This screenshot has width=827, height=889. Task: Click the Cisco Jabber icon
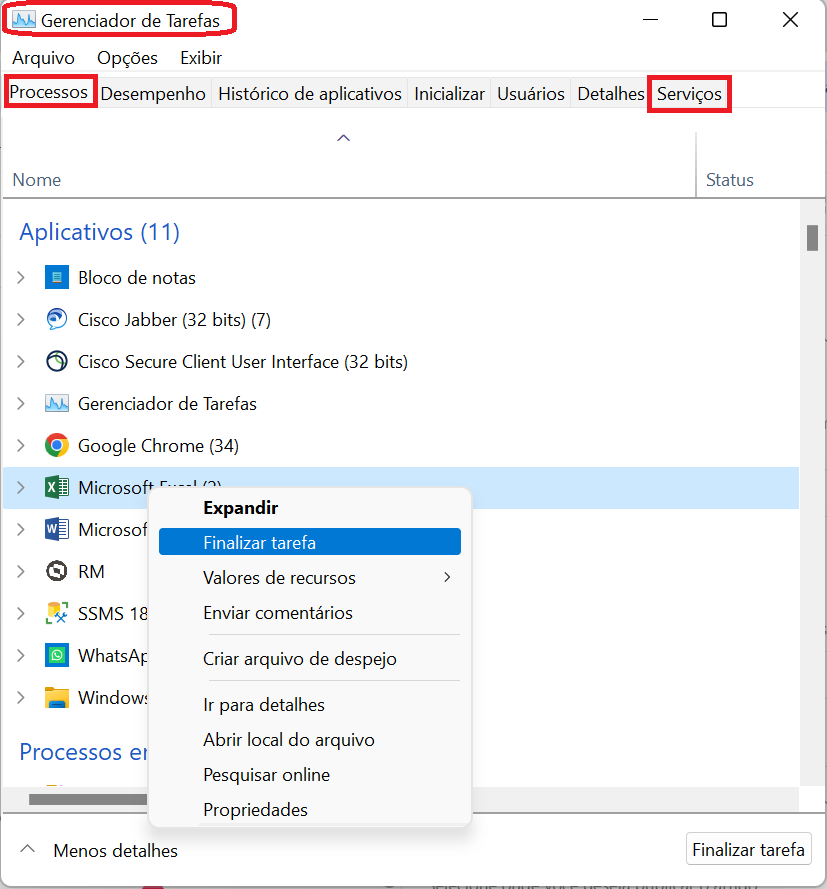57,319
